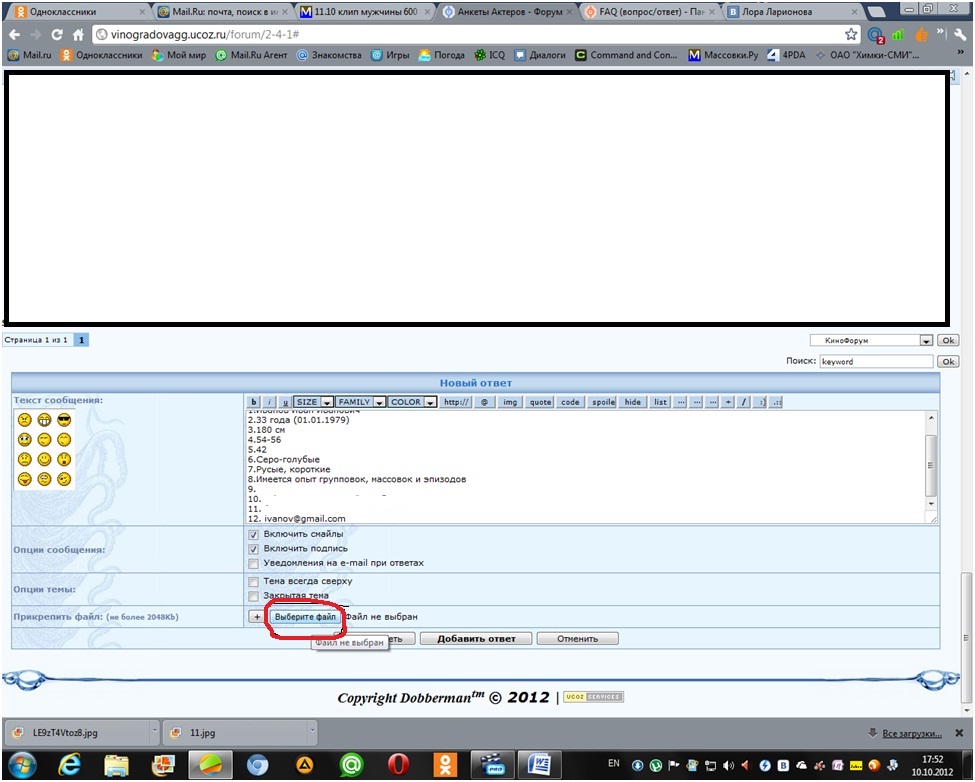Open the LE9zT4Vtoz8.jpg download options arrow
975x782 pixels.
tap(154, 732)
